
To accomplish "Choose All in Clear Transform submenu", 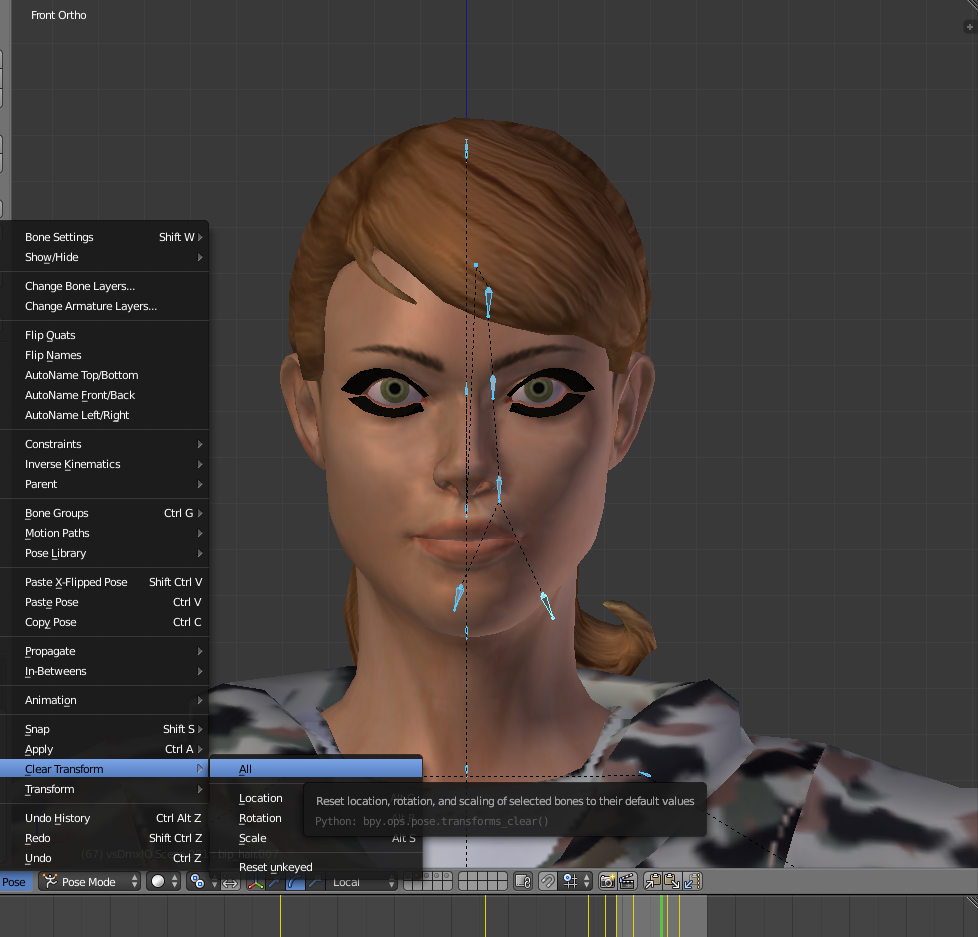I will click(316, 769).
